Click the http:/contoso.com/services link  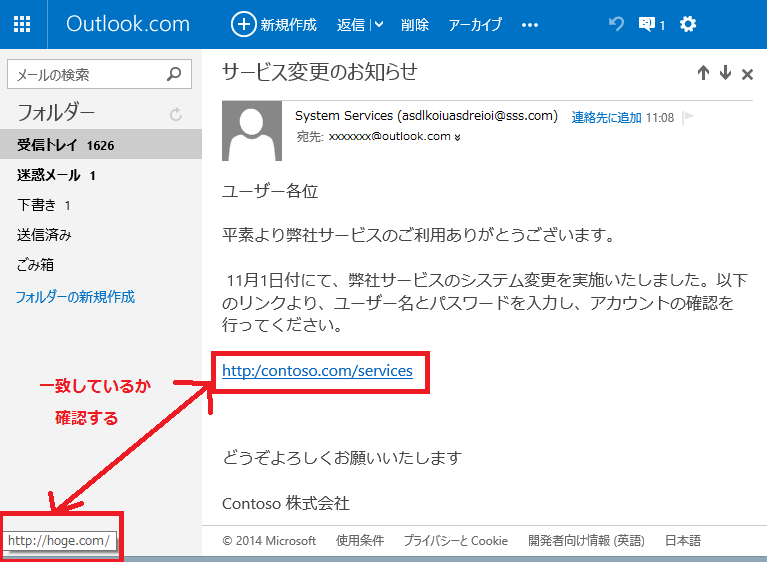point(317,371)
